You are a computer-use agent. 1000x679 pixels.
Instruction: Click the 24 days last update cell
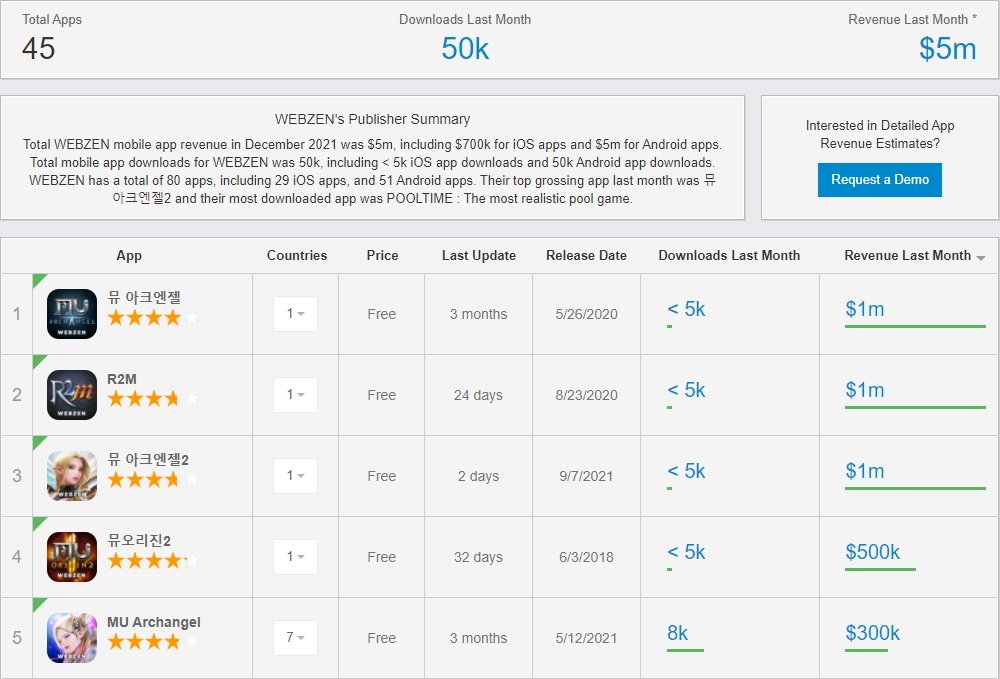478,395
